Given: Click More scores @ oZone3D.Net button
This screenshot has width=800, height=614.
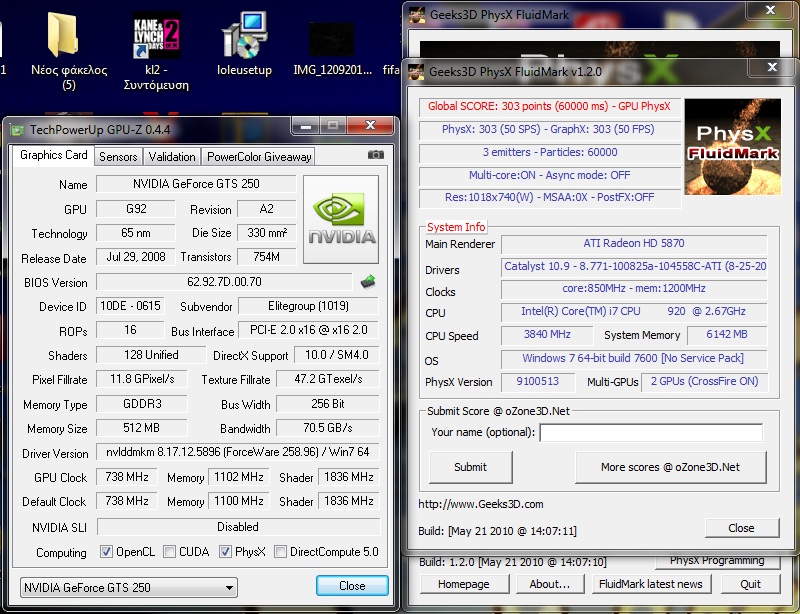Looking at the screenshot, I should (x=670, y=467).
